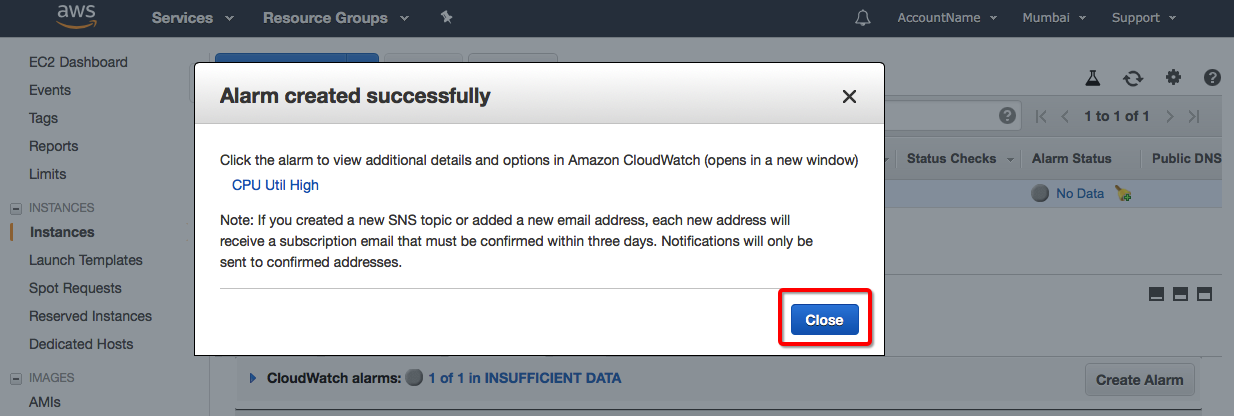The width and height of the screenshot is (1234, 416).
Task: Click the alarm bell icon beside No Data
Action: [1123, 194]
